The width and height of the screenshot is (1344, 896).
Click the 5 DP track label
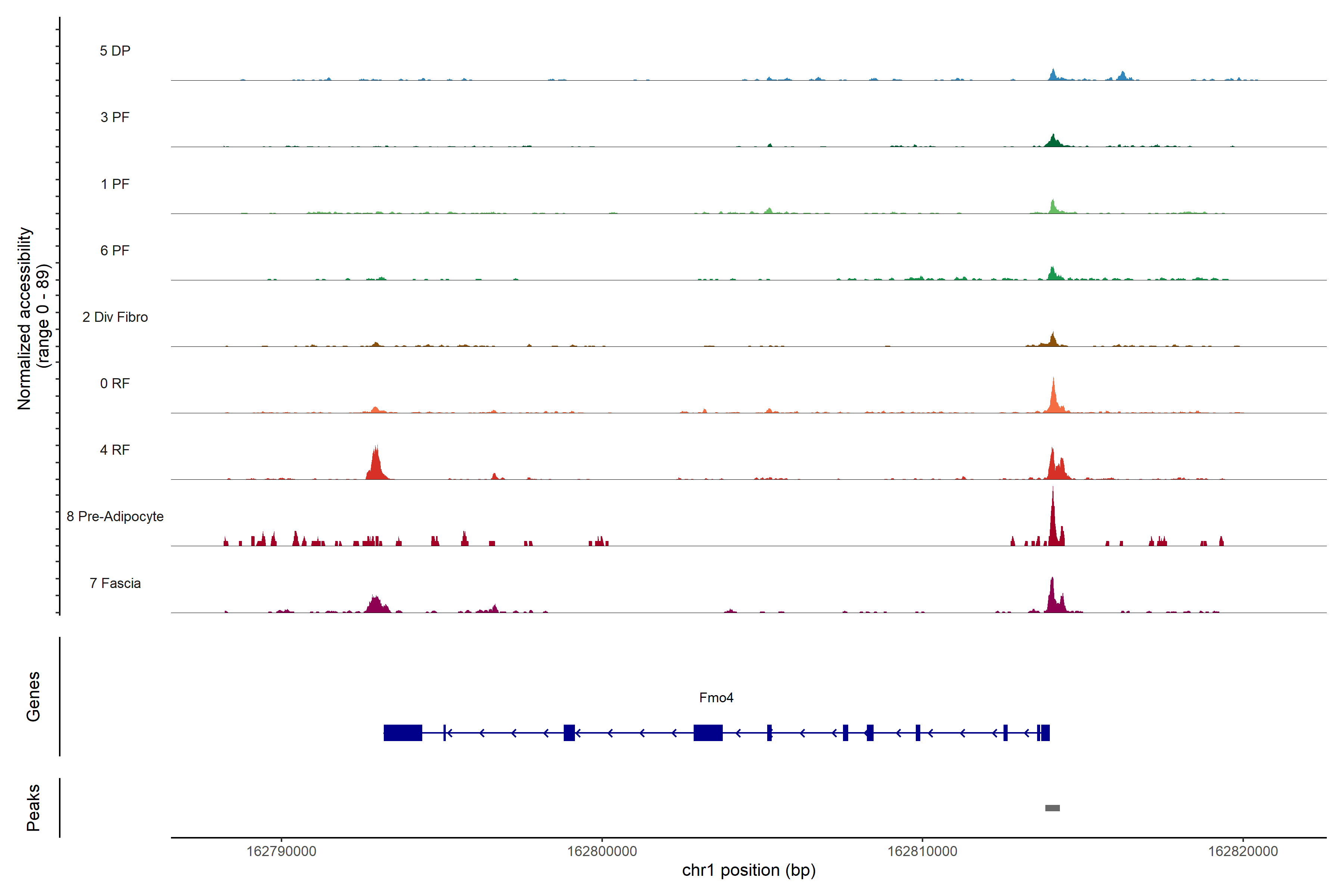(115, 51)
